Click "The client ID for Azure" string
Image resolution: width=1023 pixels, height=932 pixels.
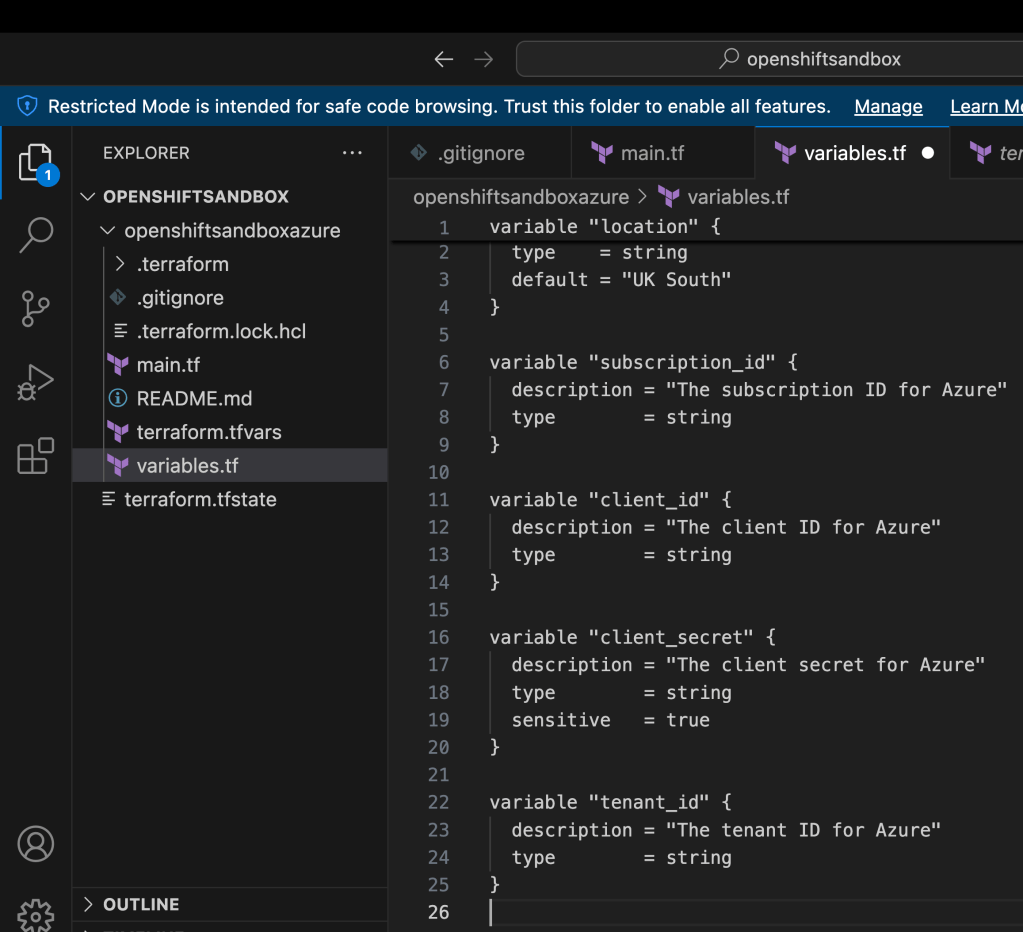pyautogui.click(x=803, y=526)
